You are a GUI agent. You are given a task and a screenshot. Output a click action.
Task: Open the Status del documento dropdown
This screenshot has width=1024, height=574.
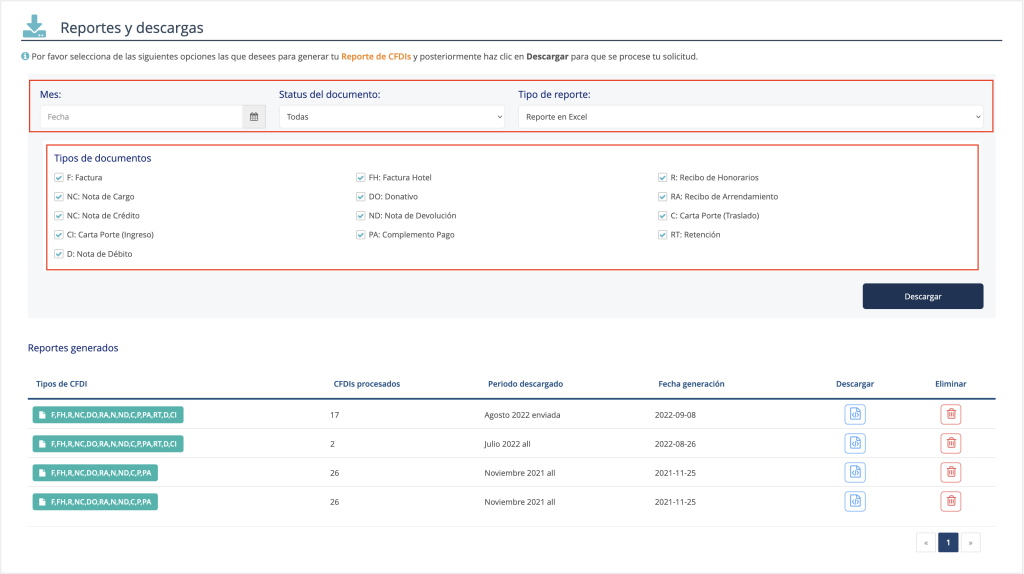[x=392, y=117]
